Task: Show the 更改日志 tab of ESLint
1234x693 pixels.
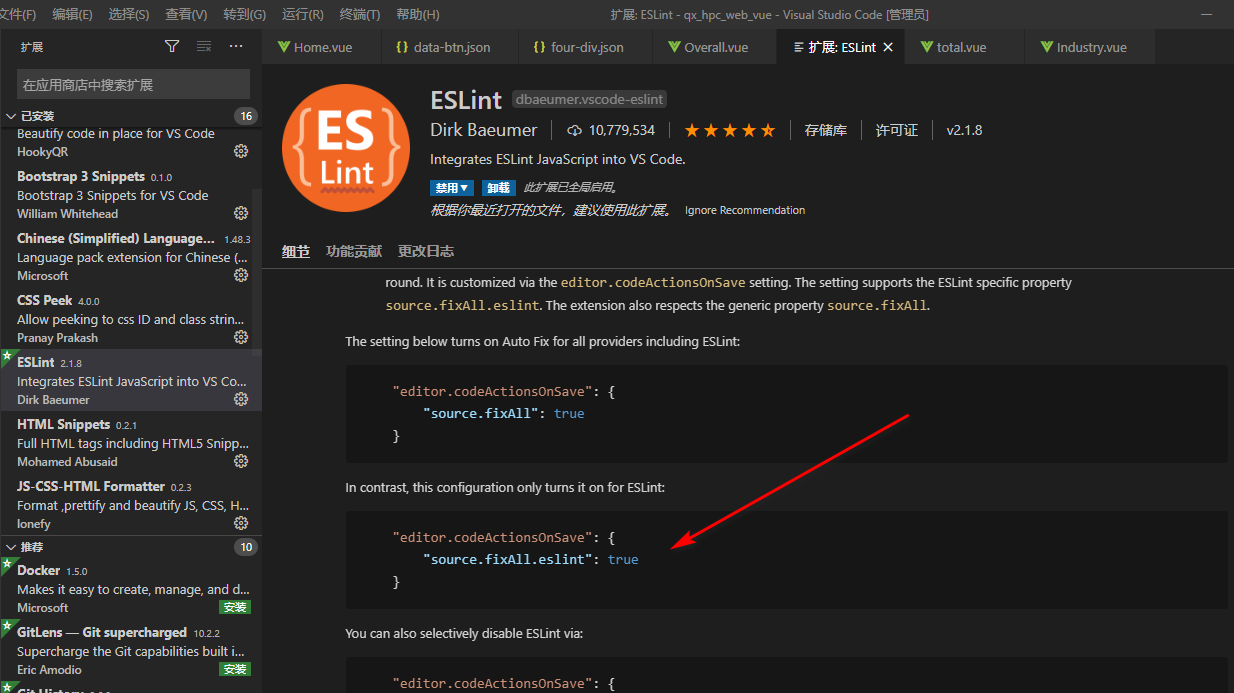Action: point(426,251)
